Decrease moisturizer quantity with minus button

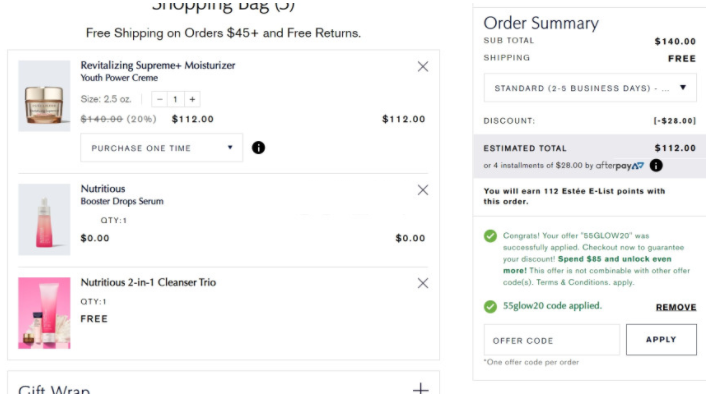pyautogui.click(x=159, y=99)
